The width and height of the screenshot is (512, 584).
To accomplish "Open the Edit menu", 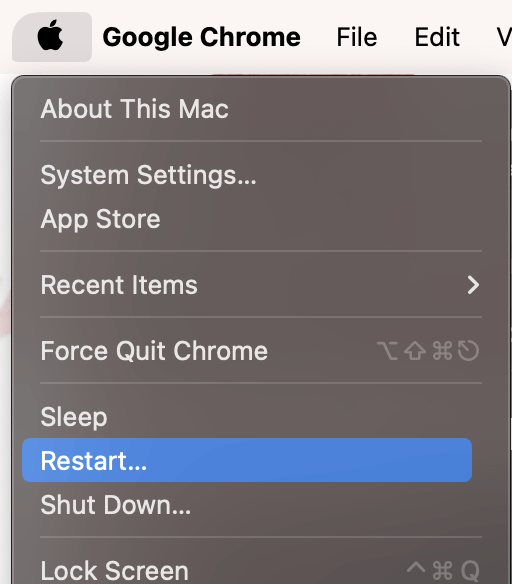I will [x=437, y=37].
